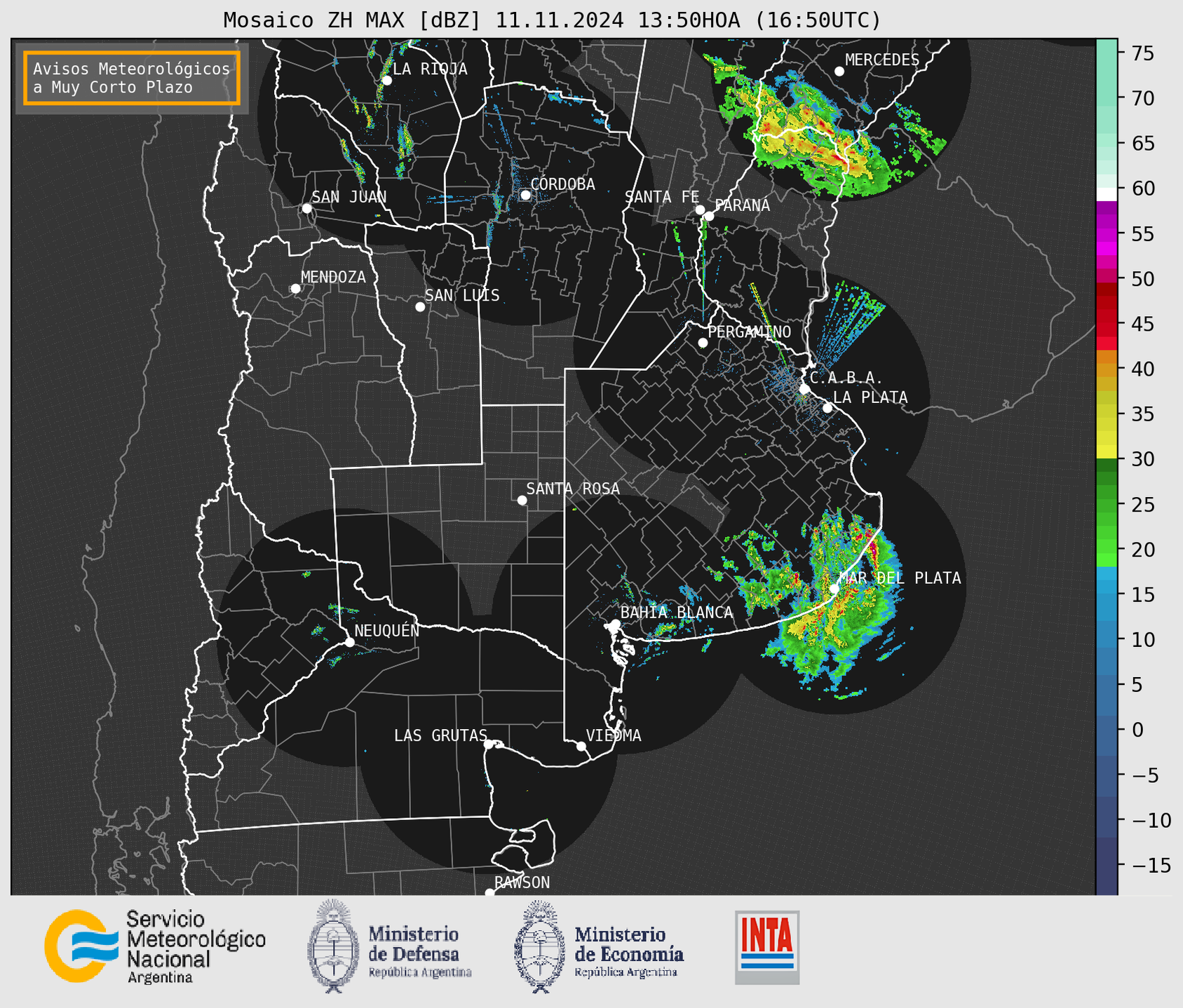Viewport: 1183px width, 1008px height.
Task: Click the INTA logo
Action: tap(767, 947)
